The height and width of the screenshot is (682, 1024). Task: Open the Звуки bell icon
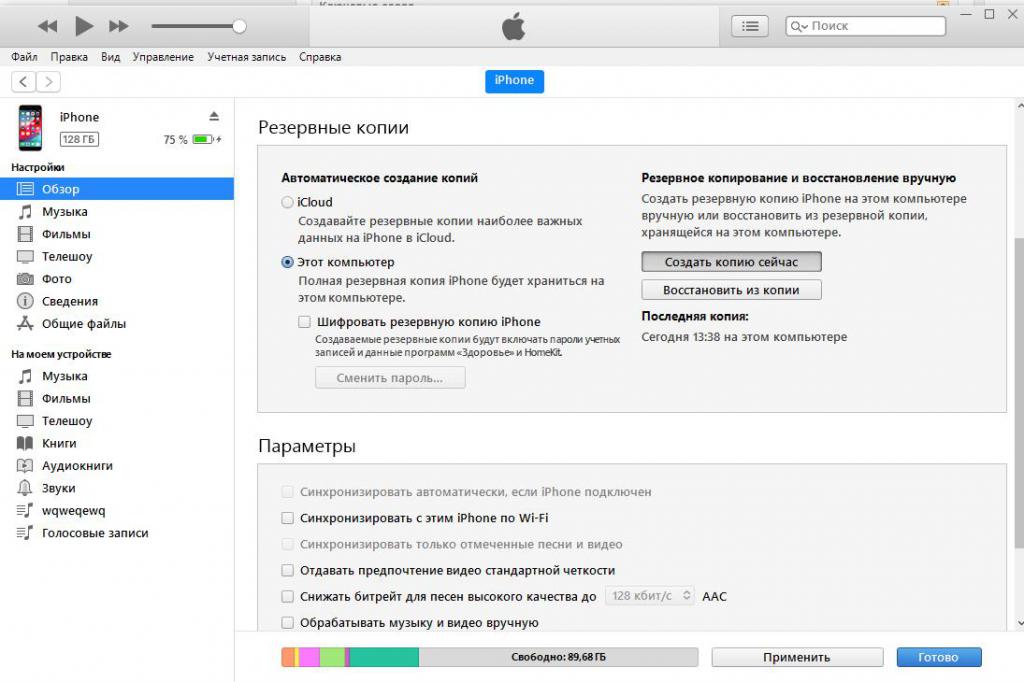[x=25, y=488]
